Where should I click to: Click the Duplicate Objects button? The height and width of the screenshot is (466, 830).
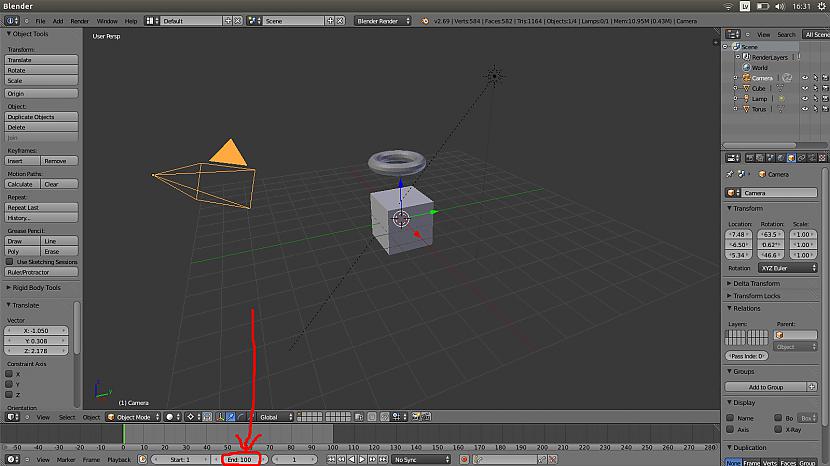coord(41,116)
